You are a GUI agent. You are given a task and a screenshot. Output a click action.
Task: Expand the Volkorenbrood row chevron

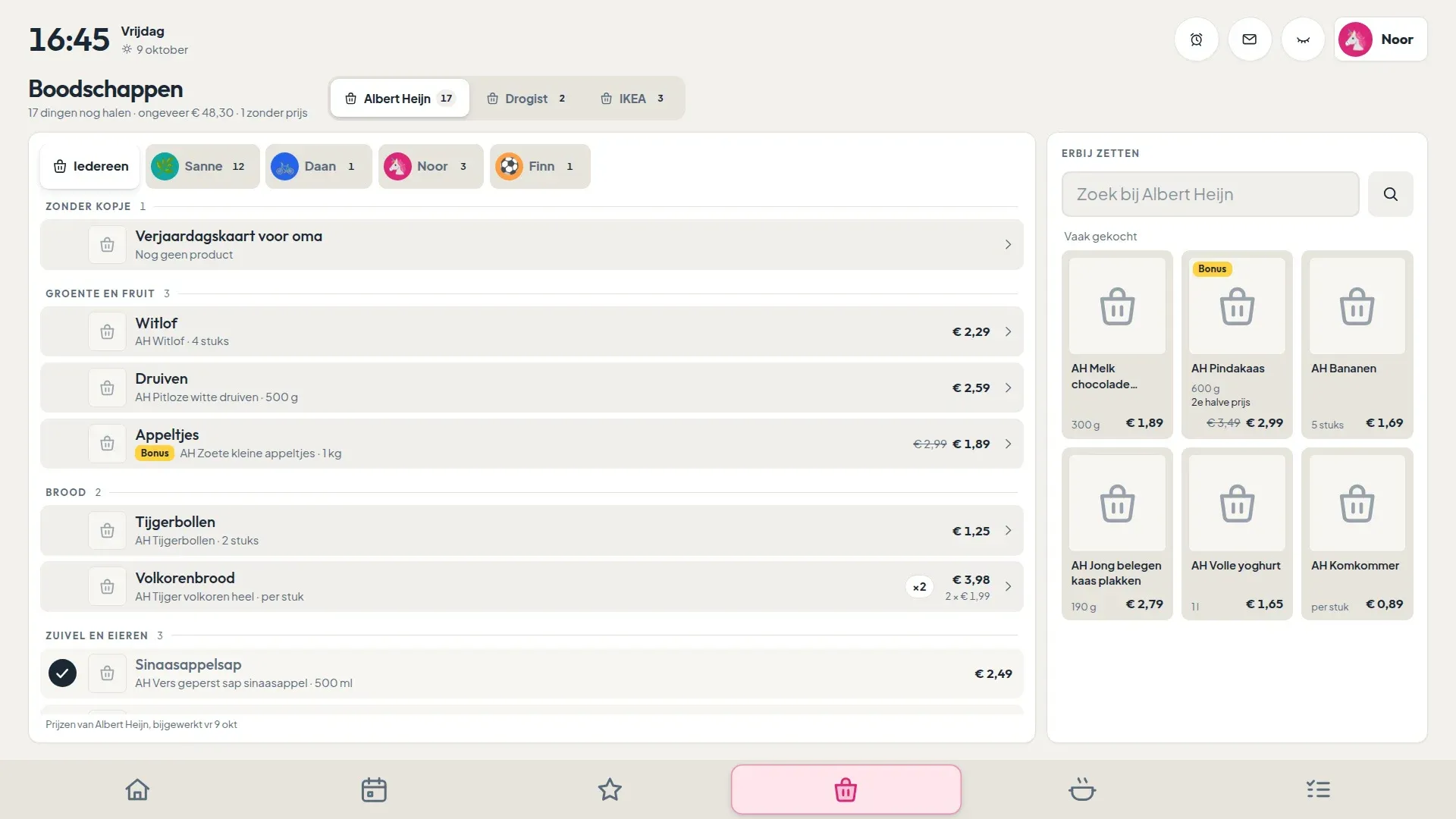1008,587
